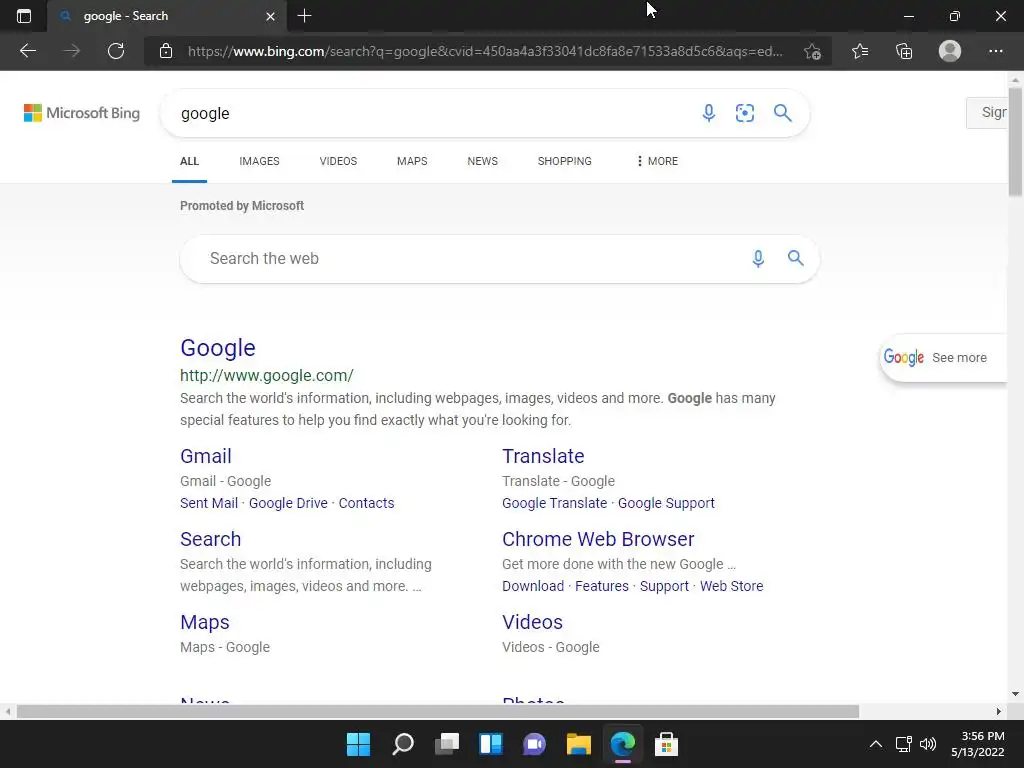
Task: Open the browser profile avatar
Action: [x=950, y=51]
